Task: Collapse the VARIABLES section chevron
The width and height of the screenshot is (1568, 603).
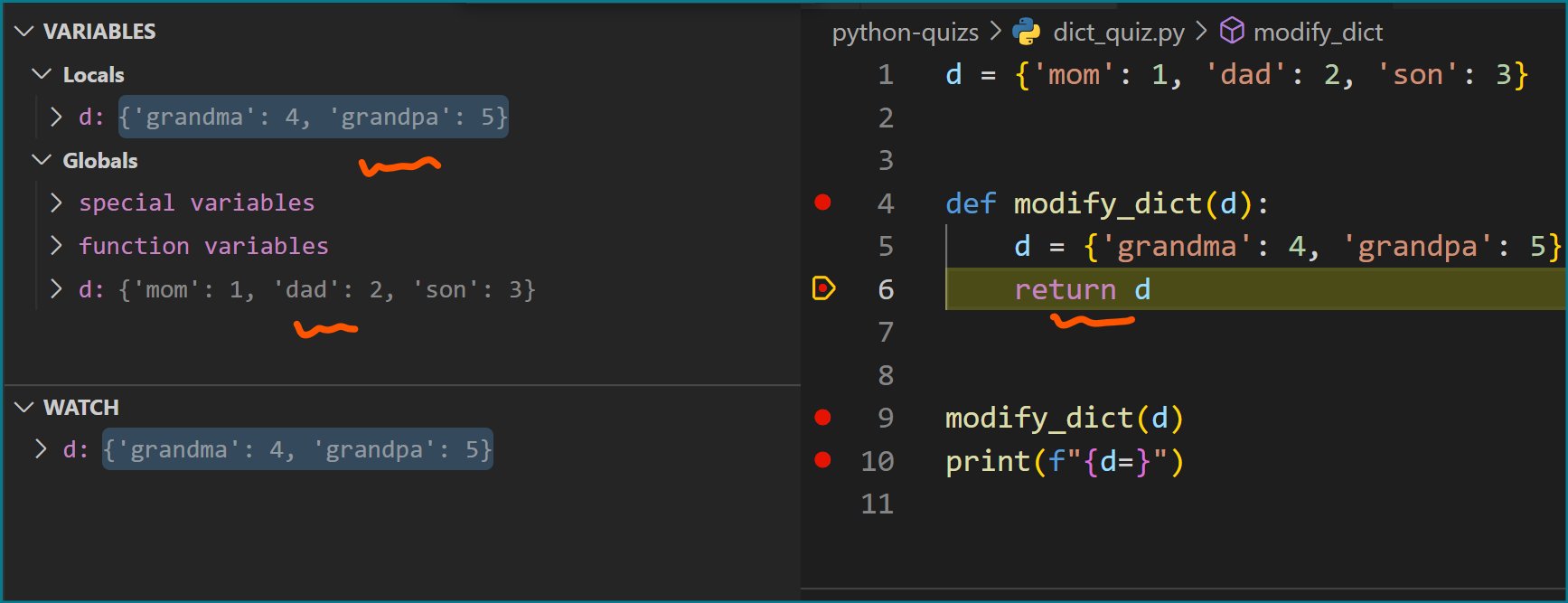Action: (x=24, y=31)
